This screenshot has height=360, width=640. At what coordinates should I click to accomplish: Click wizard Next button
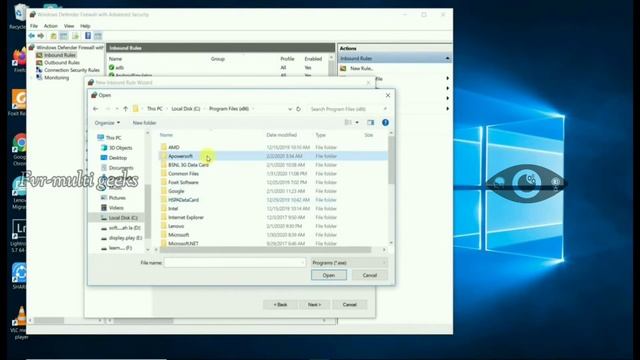point(314,304)
